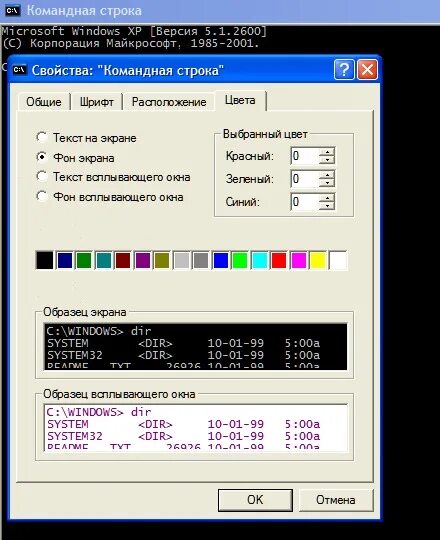Viewport: 440px width, 540px height.
Task: Pick the dark gray swatch
Action: (x=201, y=260)
